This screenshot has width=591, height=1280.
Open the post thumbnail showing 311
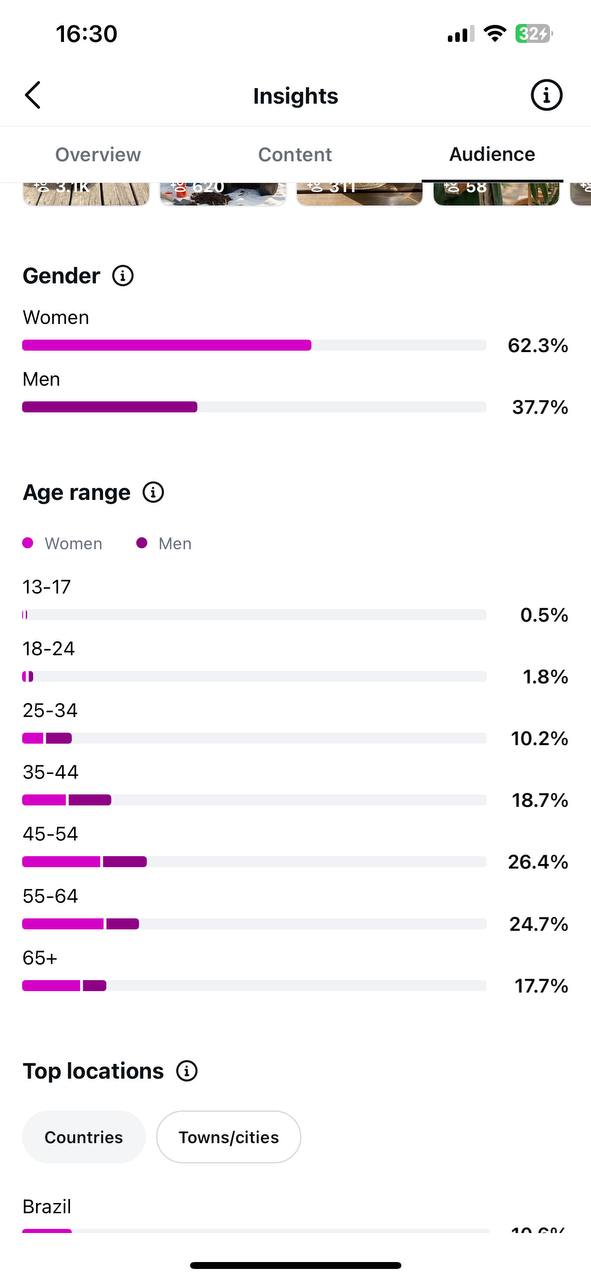point(360,194)
